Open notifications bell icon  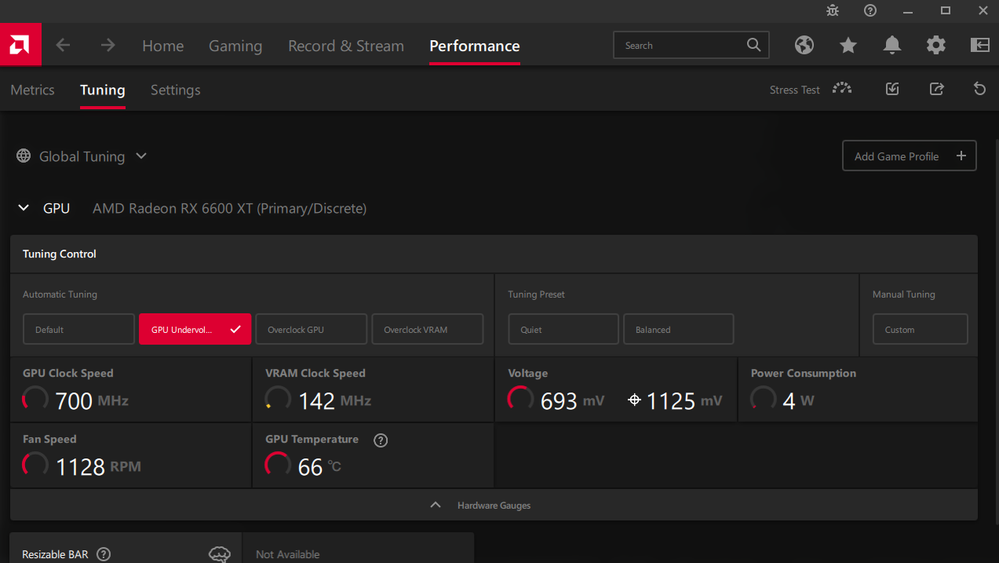(x=892, y=45)
